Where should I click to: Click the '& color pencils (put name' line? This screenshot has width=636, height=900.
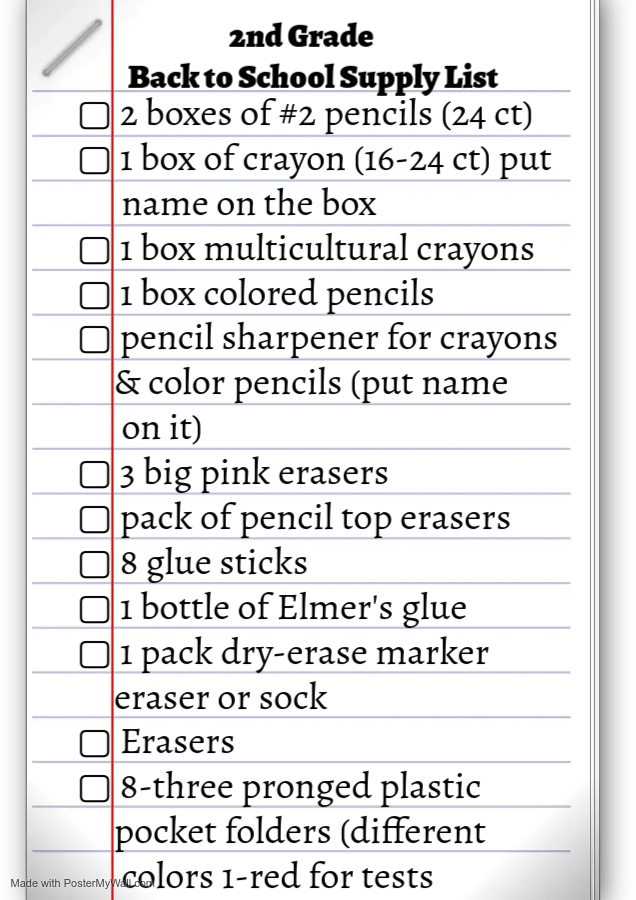(x=312, y=384)
